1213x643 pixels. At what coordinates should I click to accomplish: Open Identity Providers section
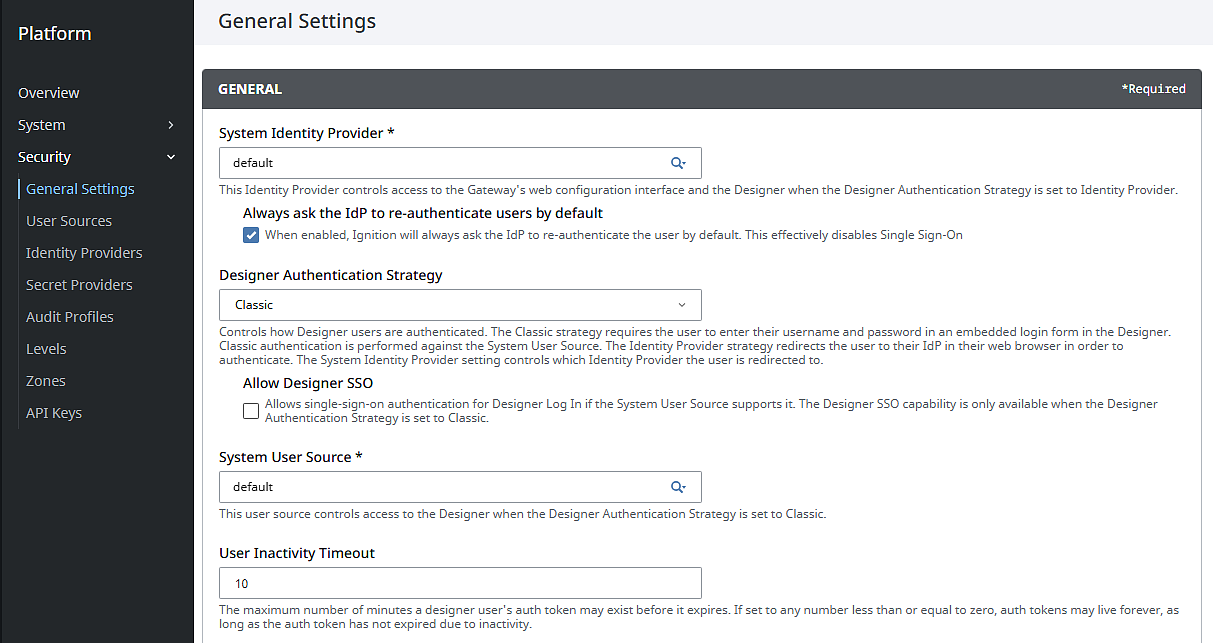(84, 253)
